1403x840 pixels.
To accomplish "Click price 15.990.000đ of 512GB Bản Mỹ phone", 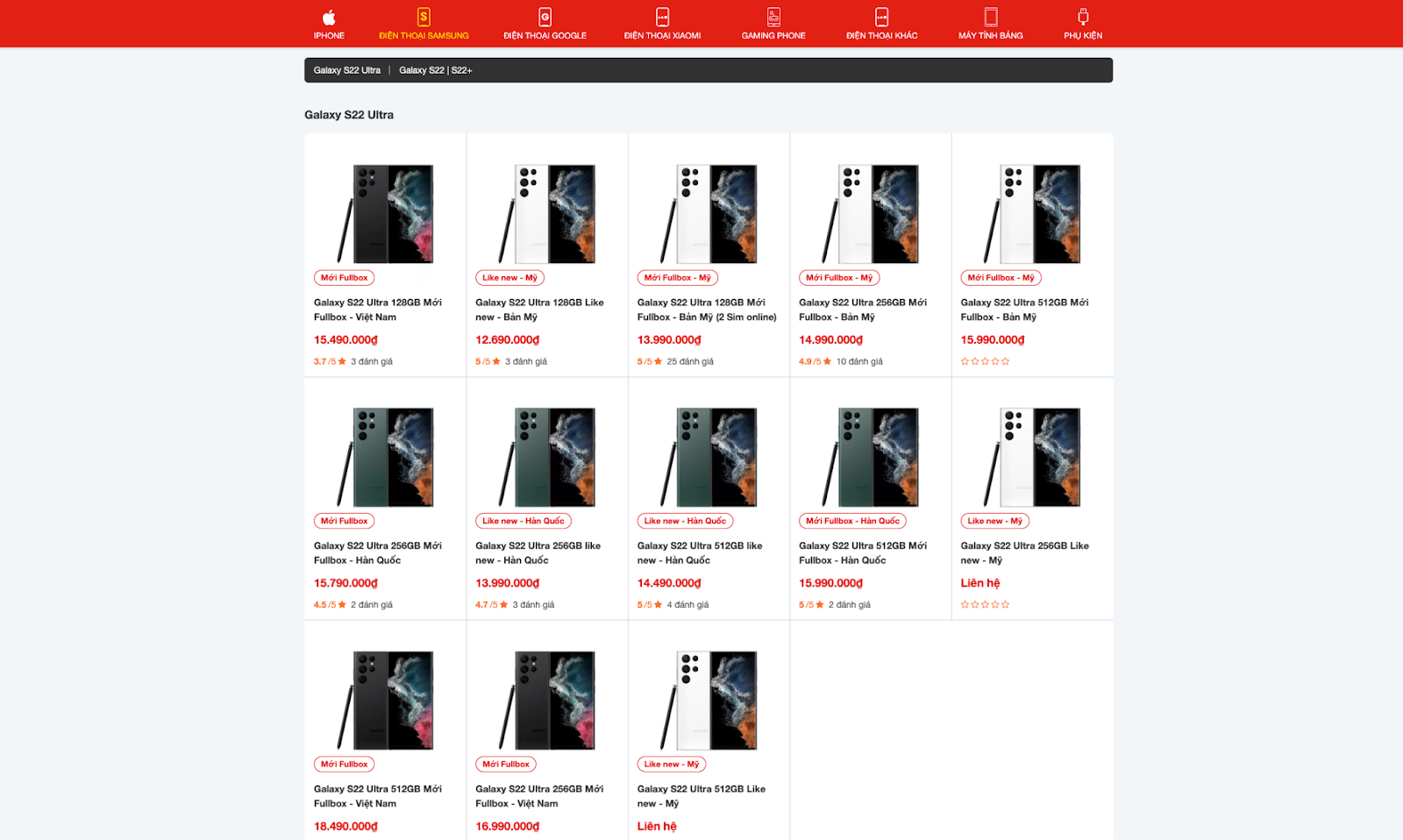I will tap(993, 340).
